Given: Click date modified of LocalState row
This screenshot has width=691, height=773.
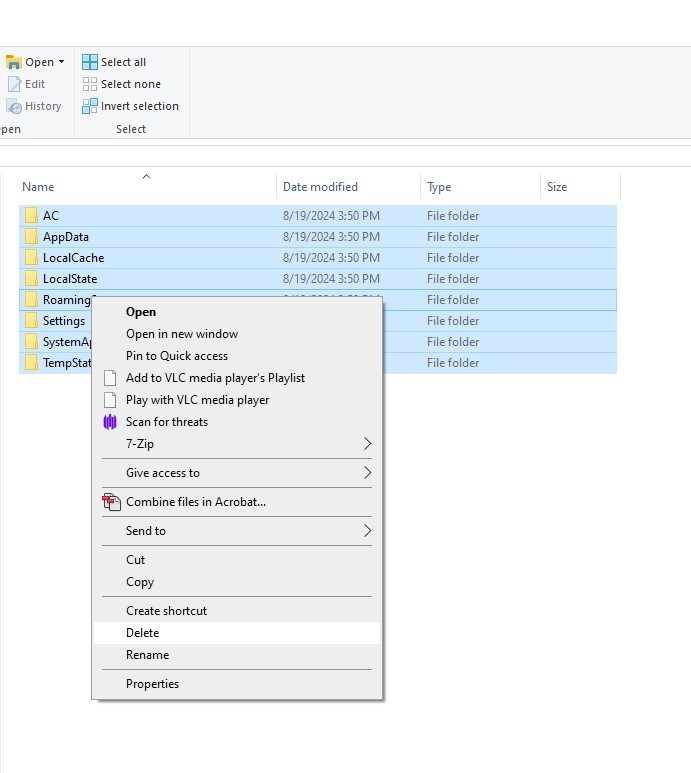Looking at the screenshot, I should click(x=331, y=279).
